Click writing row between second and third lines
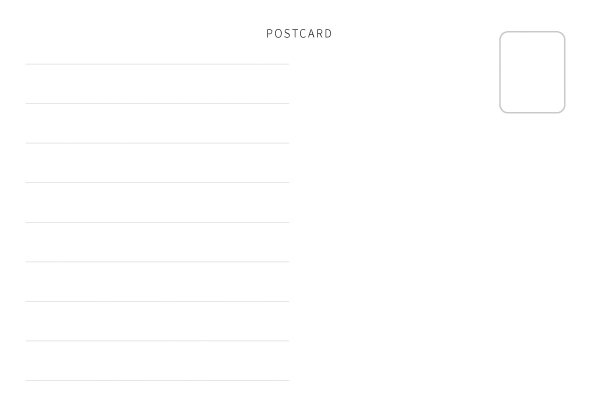 (157, 123)
